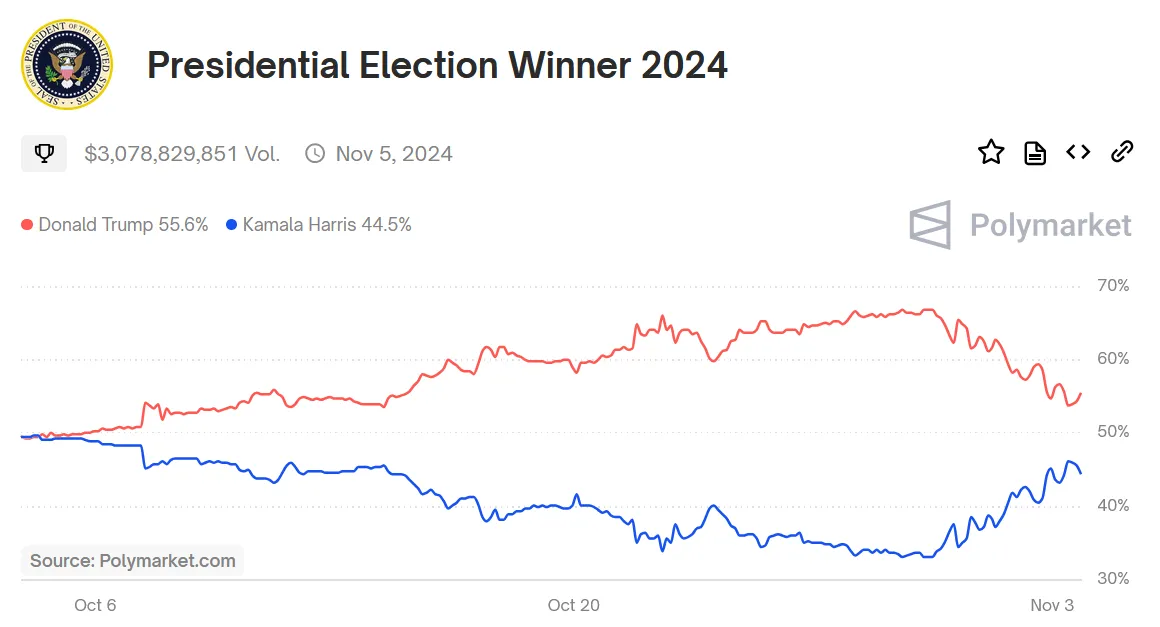Copy the market link icon
The width and height of the screenshot is (1160, 627).
pyautogui.click(x=1122, y=152)
